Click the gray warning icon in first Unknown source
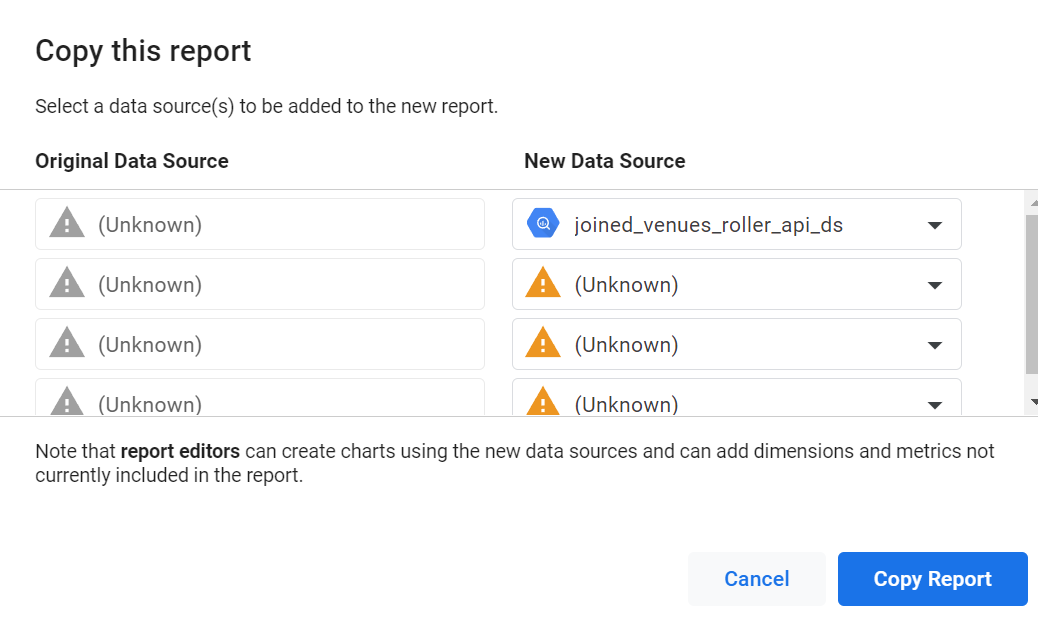Viewport: 1038px width, 617px height. (x=65, y=224)
